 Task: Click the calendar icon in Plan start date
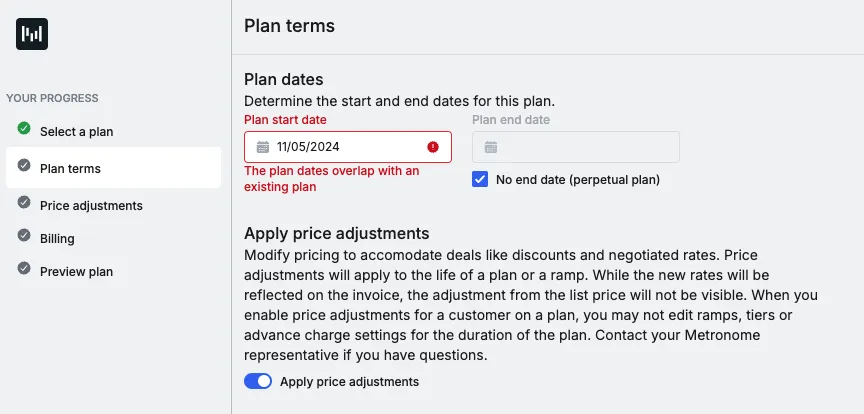point(263,147)
